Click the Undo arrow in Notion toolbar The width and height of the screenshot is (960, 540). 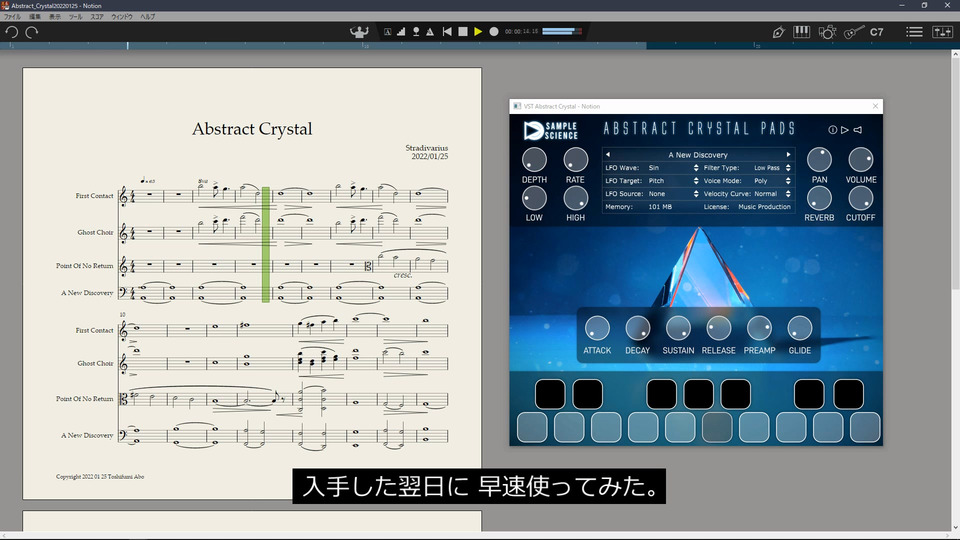[x=11, y=32]
